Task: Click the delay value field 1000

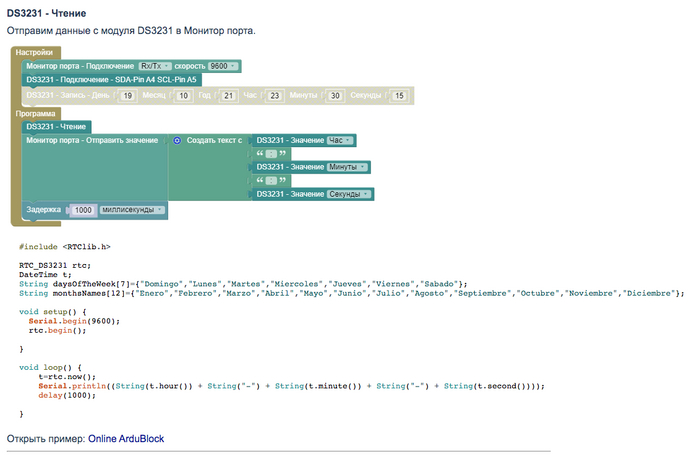Action: (83, 211)
